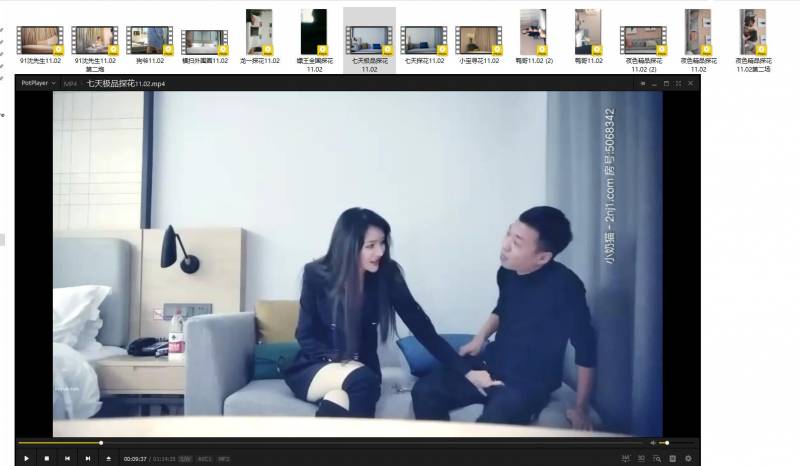The image size is (800, 466).
Task: Skip to next file in player
Action: [x=88, y=459]
